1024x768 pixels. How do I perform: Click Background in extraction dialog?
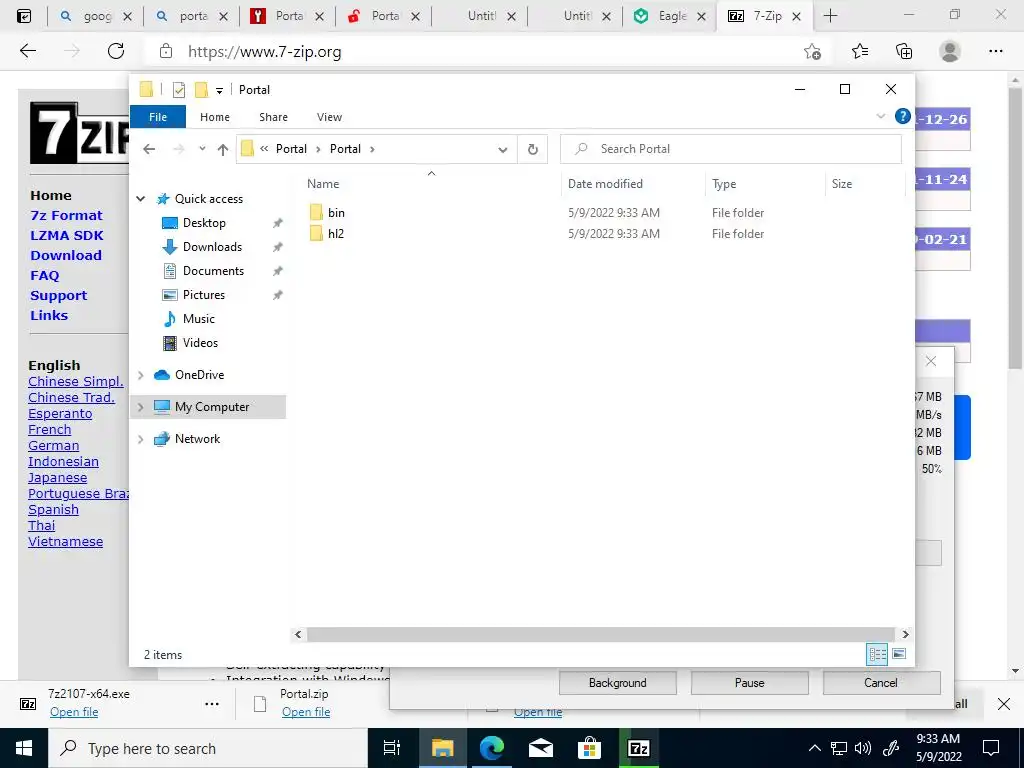(617, 683)
